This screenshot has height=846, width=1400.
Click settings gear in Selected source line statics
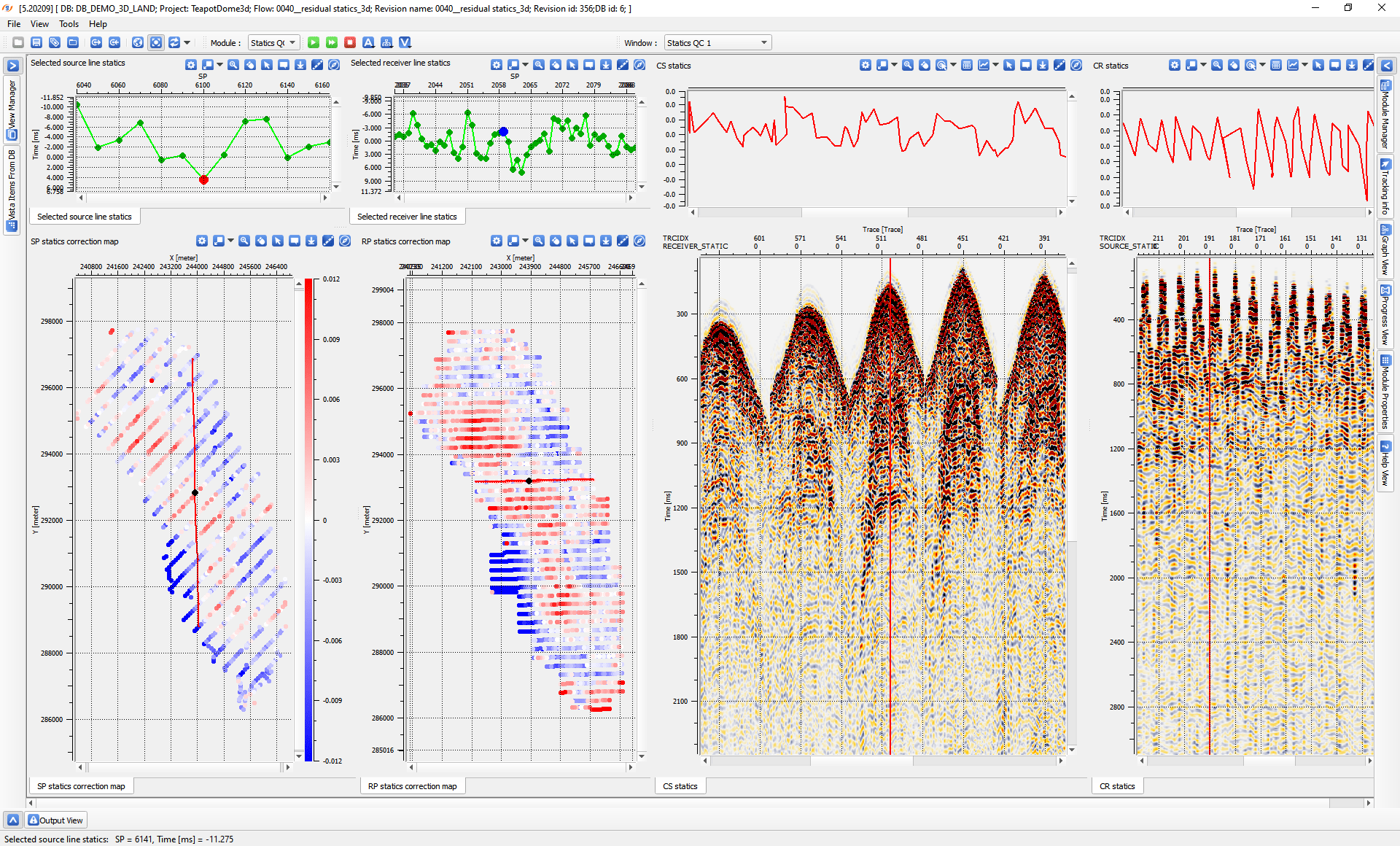191,65
